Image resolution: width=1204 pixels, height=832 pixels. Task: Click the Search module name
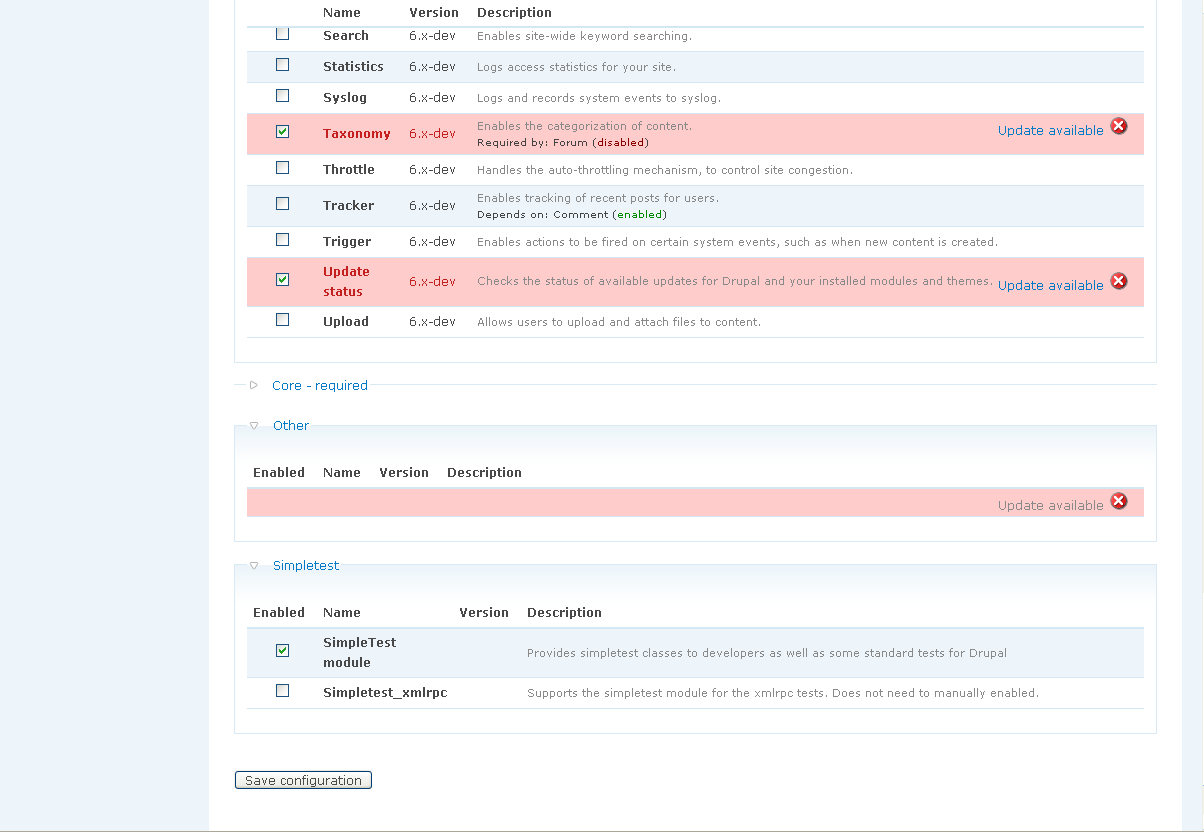346,36
